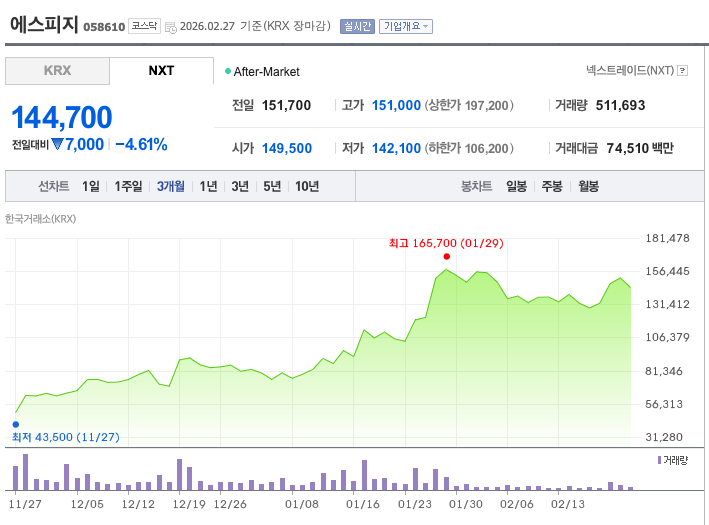Image resolution: width=709 pixels, height=525 pixels.
Task: Click the high price 151,000
Action: pyautogui.click(x=396, y=105)
